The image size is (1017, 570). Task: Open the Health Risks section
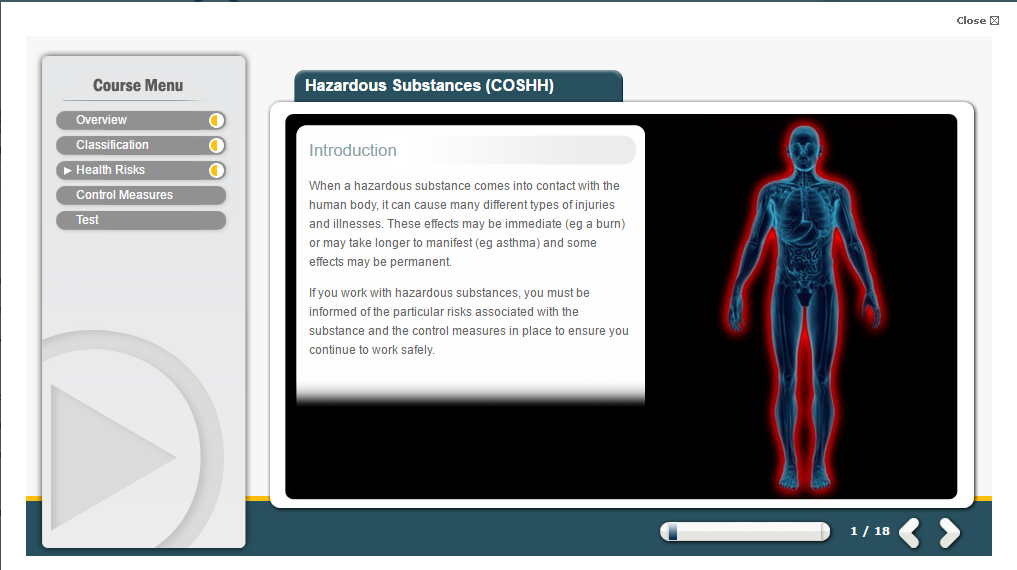pos(110,170)
